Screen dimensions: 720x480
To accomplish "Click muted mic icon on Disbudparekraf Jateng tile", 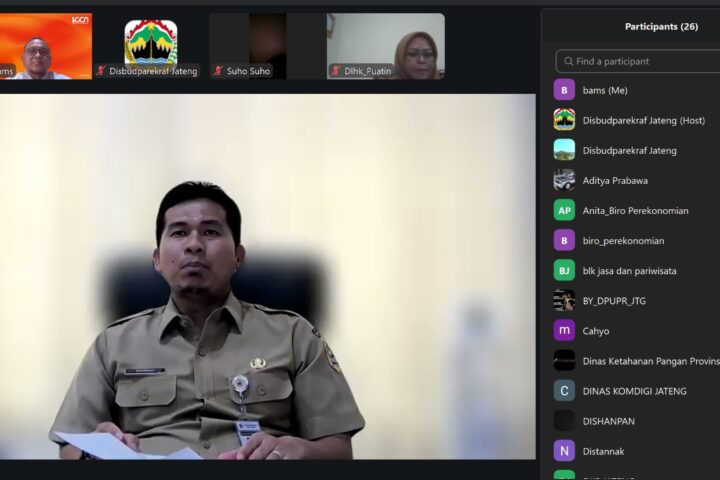I will pos(101,71).
